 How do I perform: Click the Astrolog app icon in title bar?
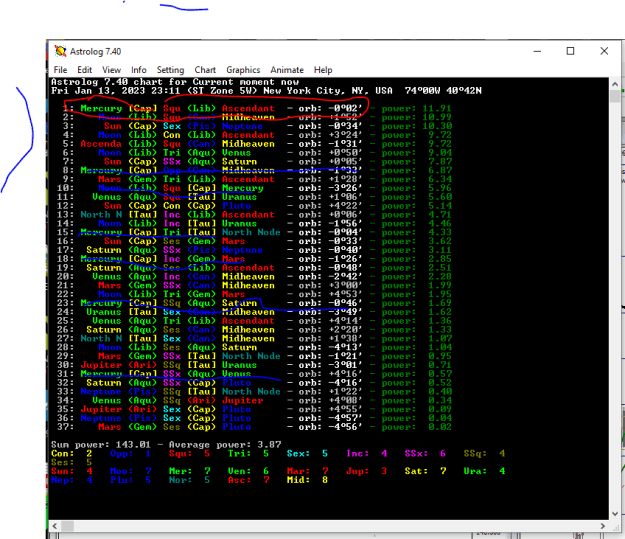[x=61, y=51]
